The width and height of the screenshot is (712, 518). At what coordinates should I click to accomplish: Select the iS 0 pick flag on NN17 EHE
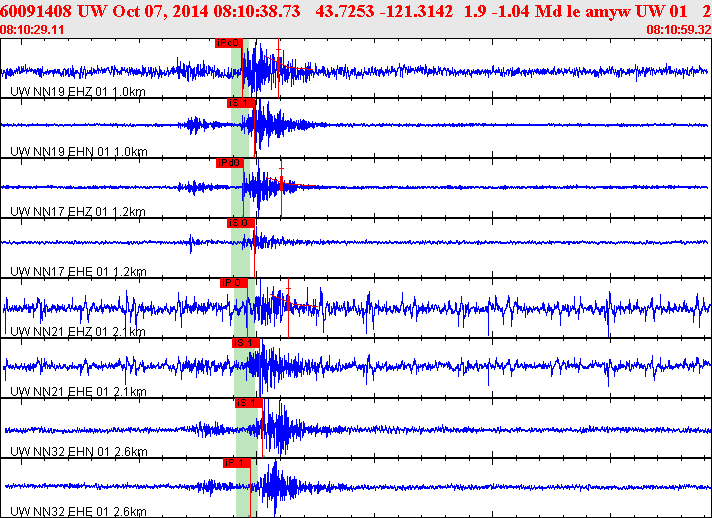pos(241,223)
